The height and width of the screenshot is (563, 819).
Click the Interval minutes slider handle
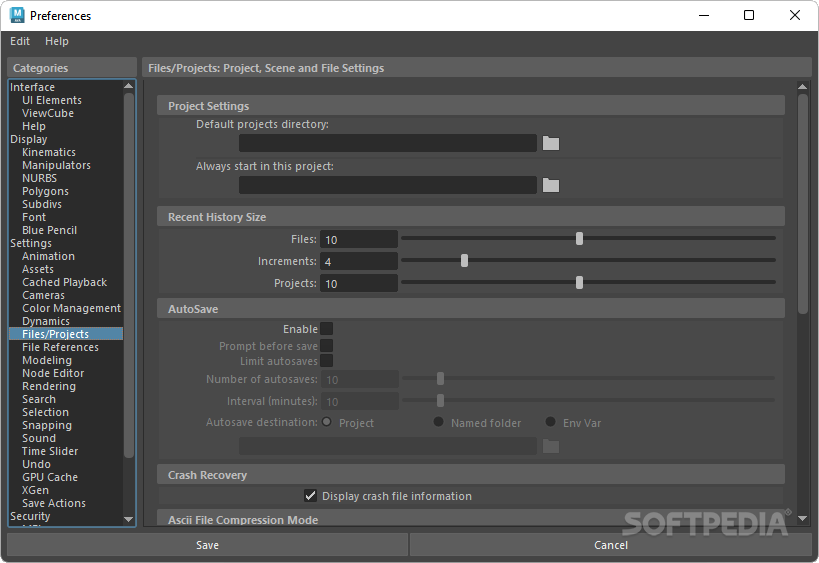440,400
